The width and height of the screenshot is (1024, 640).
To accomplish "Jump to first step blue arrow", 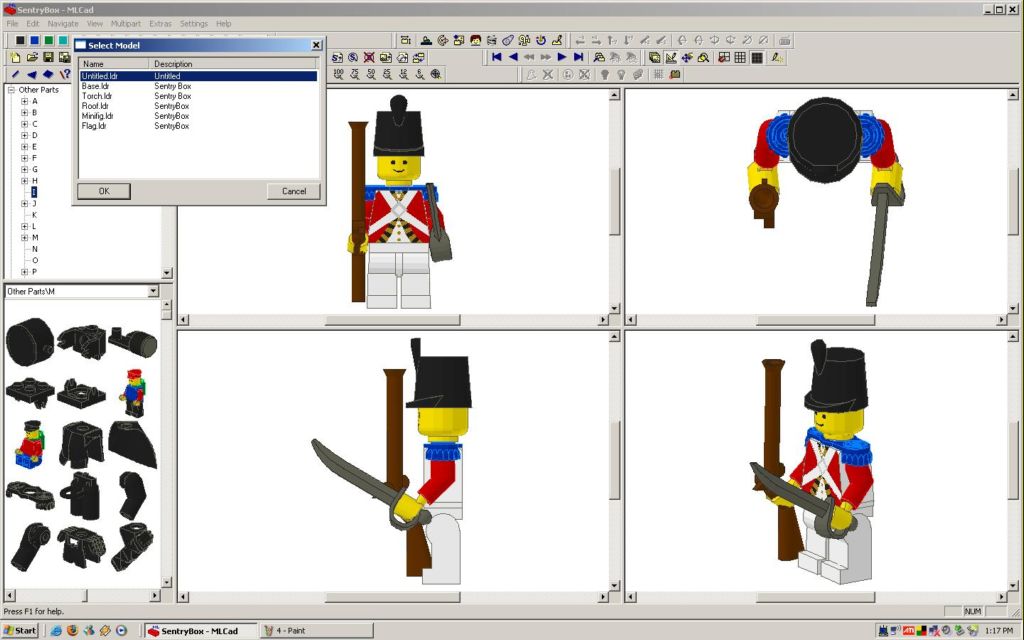I will [496, 57].
